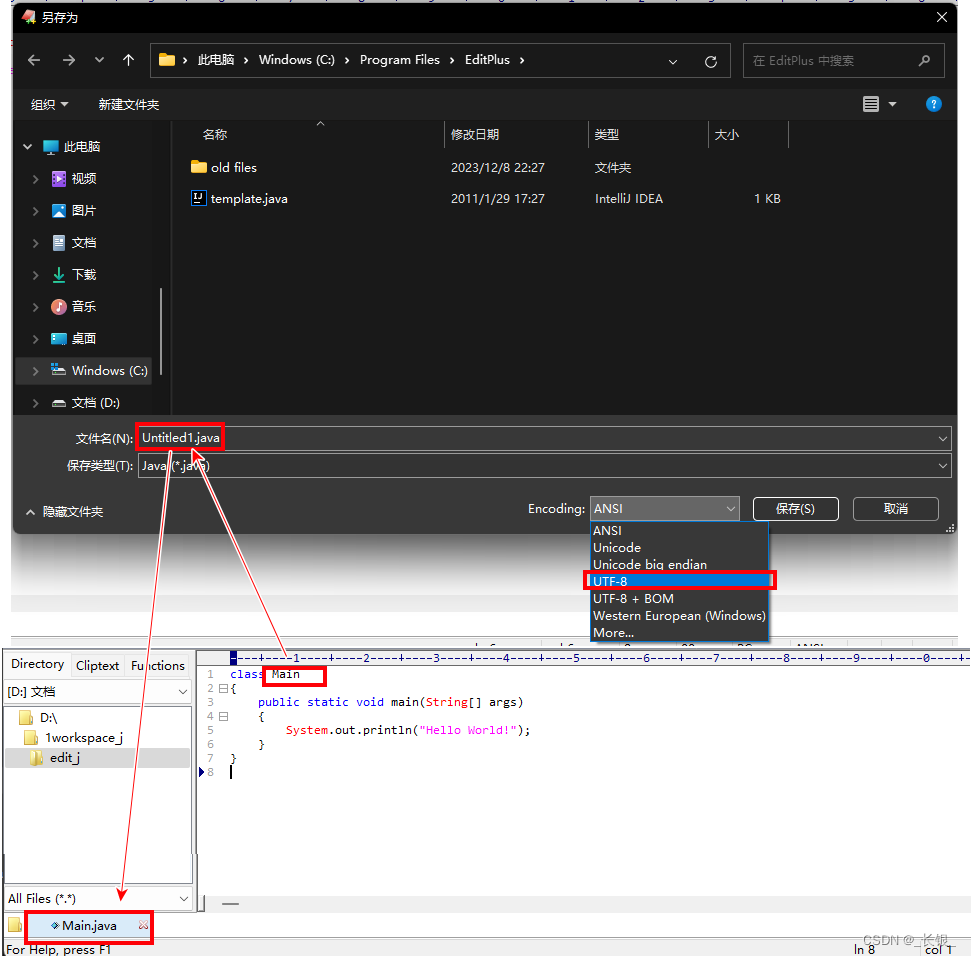Expand the All Files (*.*) filter dropdown
The width and height of the screenshot is (971, 956).
182,899
